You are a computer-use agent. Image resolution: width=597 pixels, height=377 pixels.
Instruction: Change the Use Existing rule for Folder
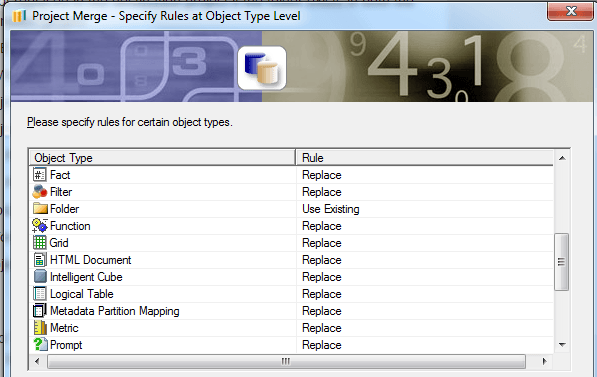(425, 209)
